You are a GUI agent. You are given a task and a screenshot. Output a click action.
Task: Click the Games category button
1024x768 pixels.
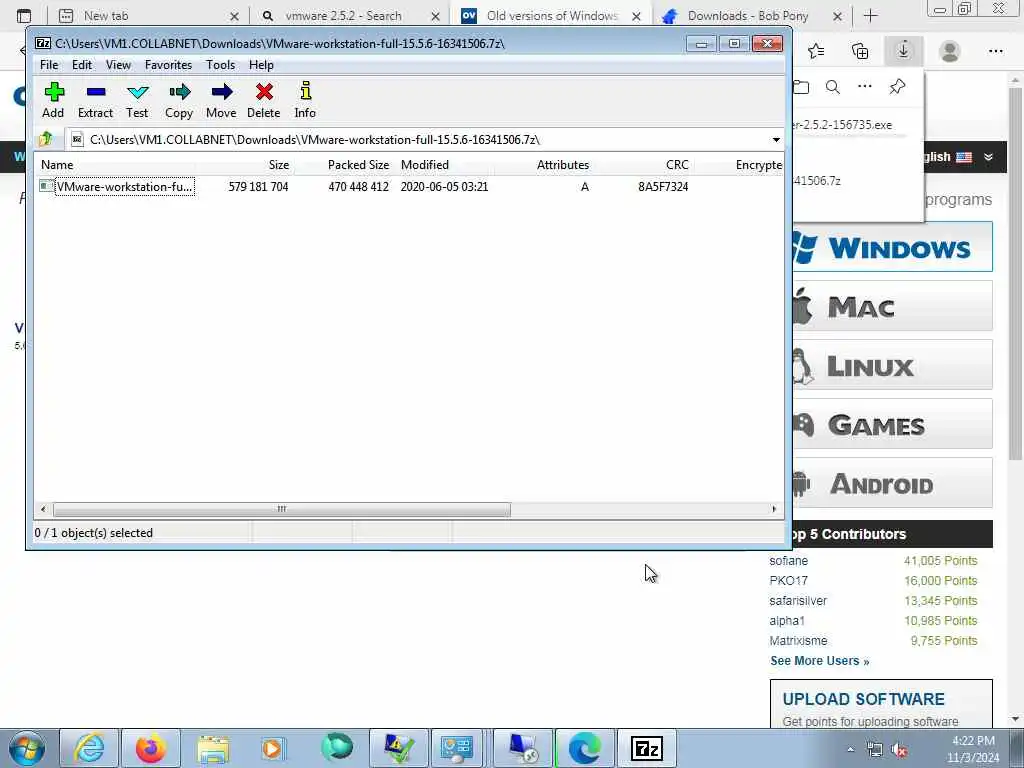pos(892,424)
